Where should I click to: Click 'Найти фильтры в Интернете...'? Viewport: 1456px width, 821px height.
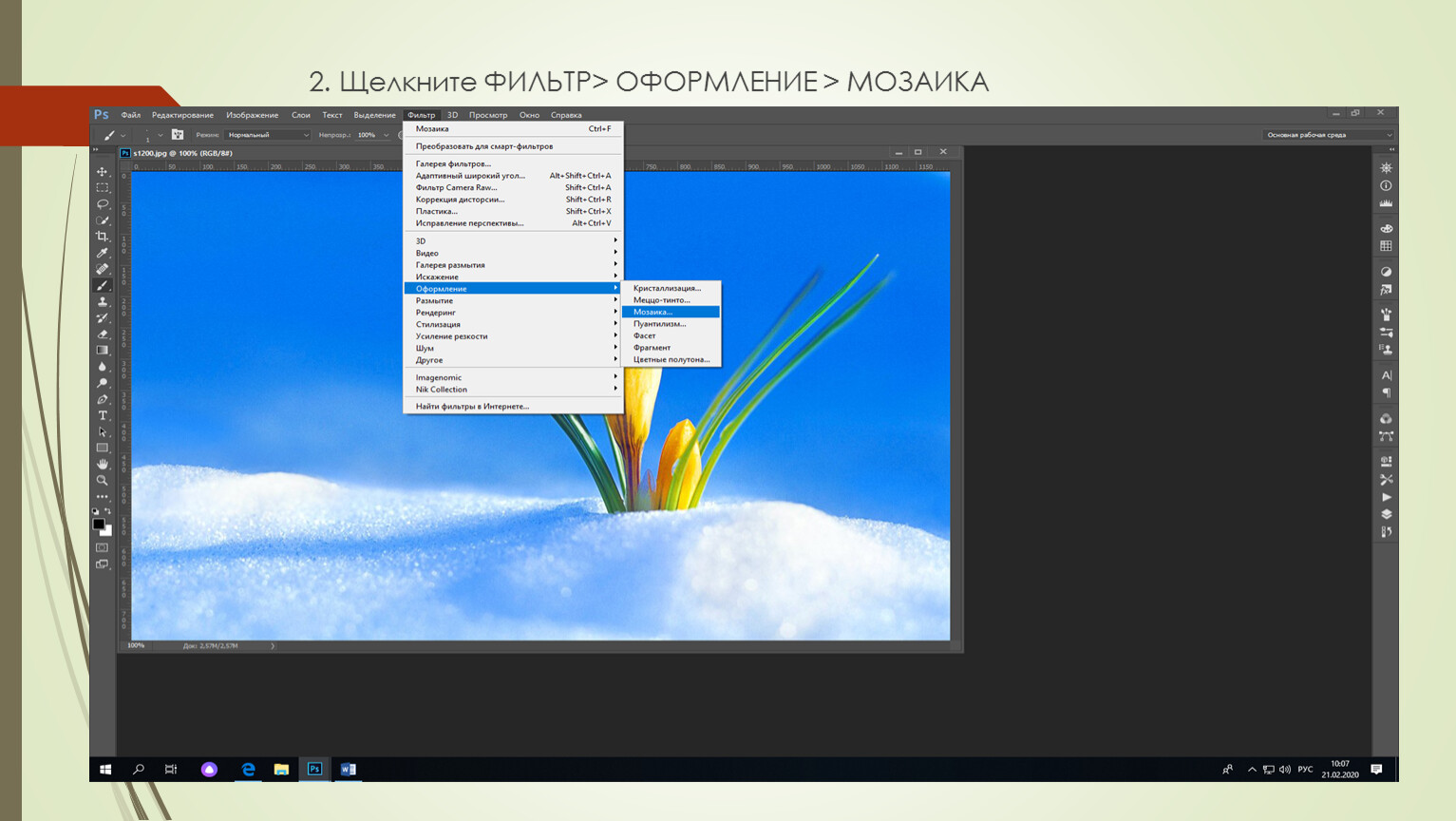click(x=472, y=407)
